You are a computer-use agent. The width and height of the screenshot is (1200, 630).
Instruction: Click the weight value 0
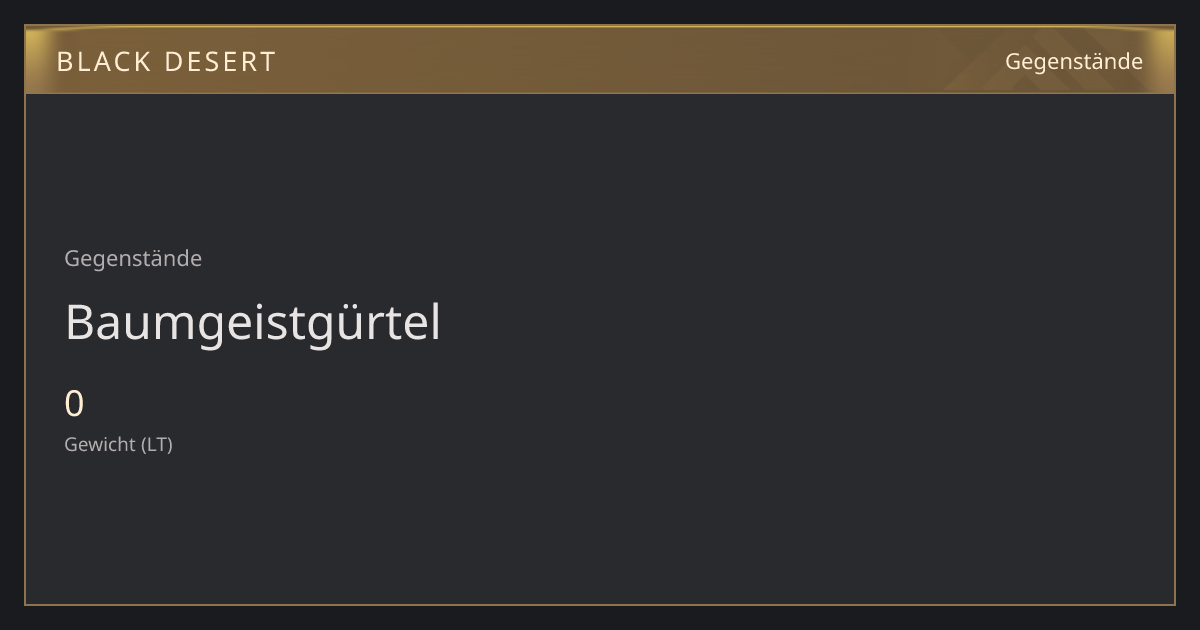74,404
